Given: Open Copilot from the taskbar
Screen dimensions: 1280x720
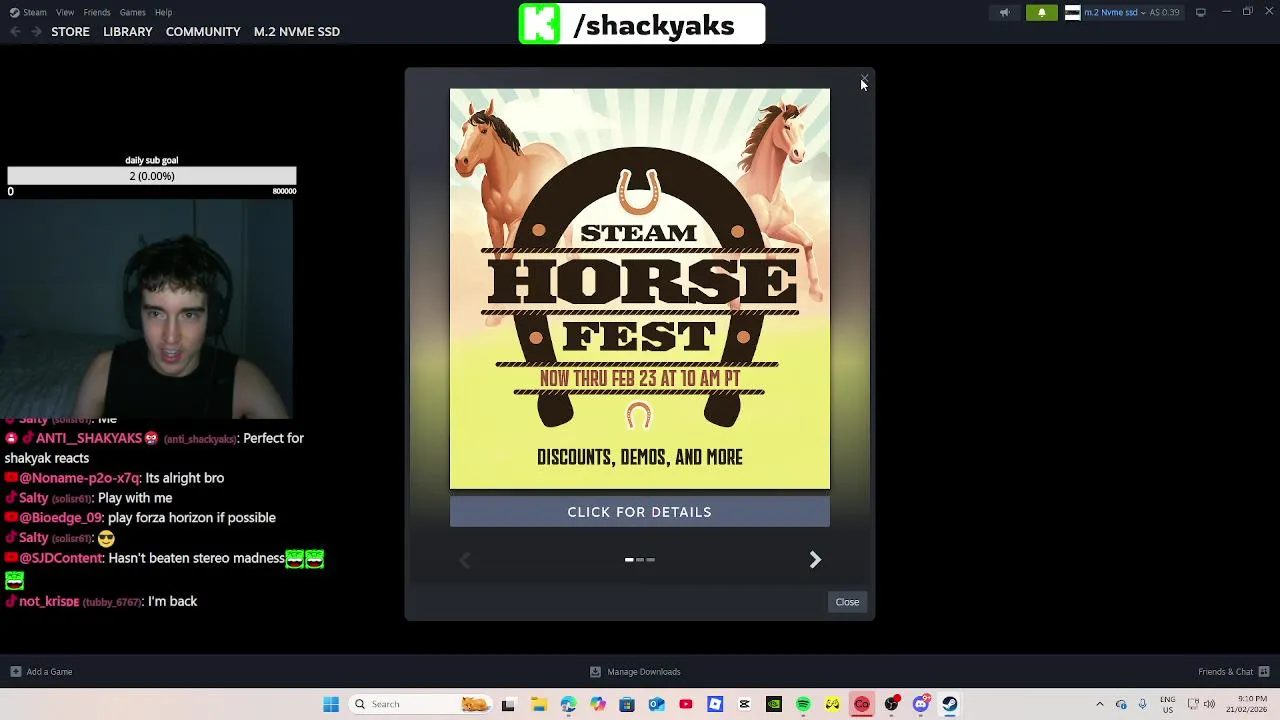Looking at the screenshot, I should pyautogui.click(x=597, y=704).
